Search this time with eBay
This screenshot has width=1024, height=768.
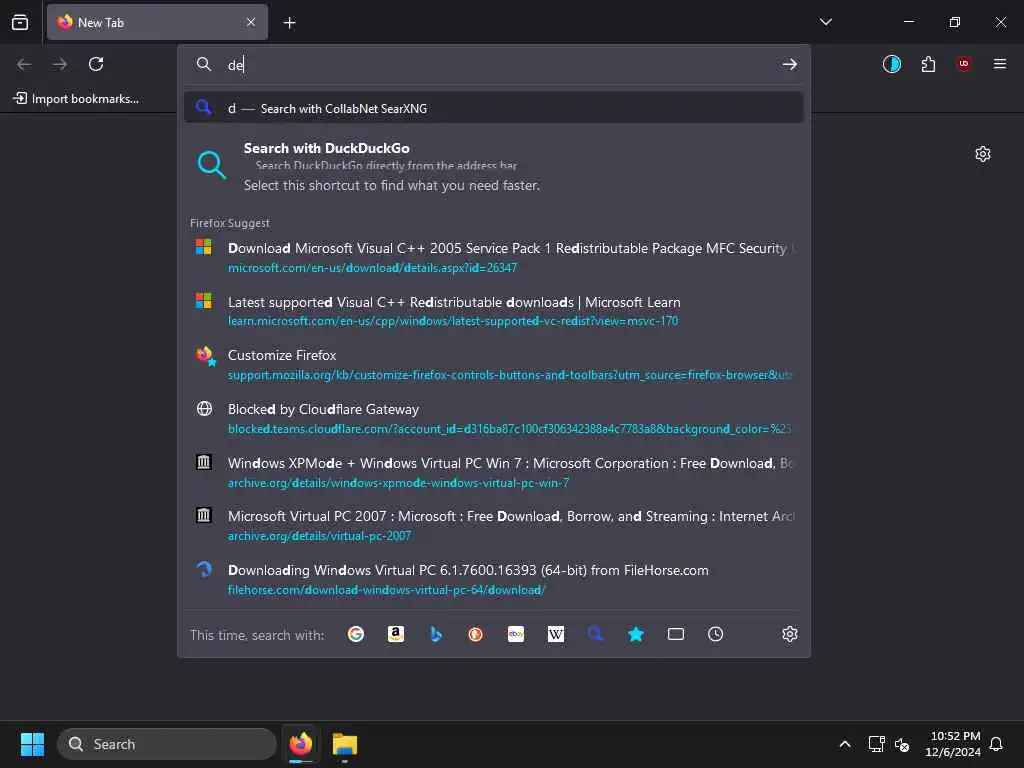click(x=516, y=634)
